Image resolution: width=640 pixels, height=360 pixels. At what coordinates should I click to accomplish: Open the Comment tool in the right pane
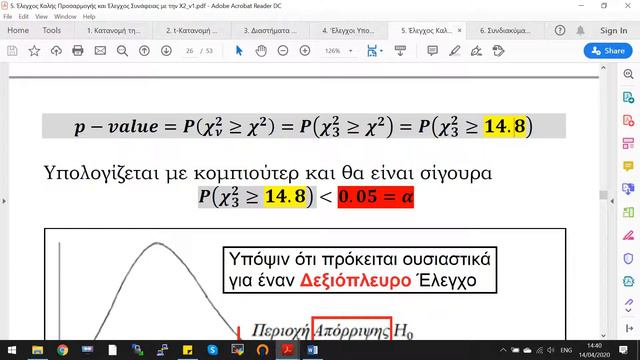coord(628,166)
